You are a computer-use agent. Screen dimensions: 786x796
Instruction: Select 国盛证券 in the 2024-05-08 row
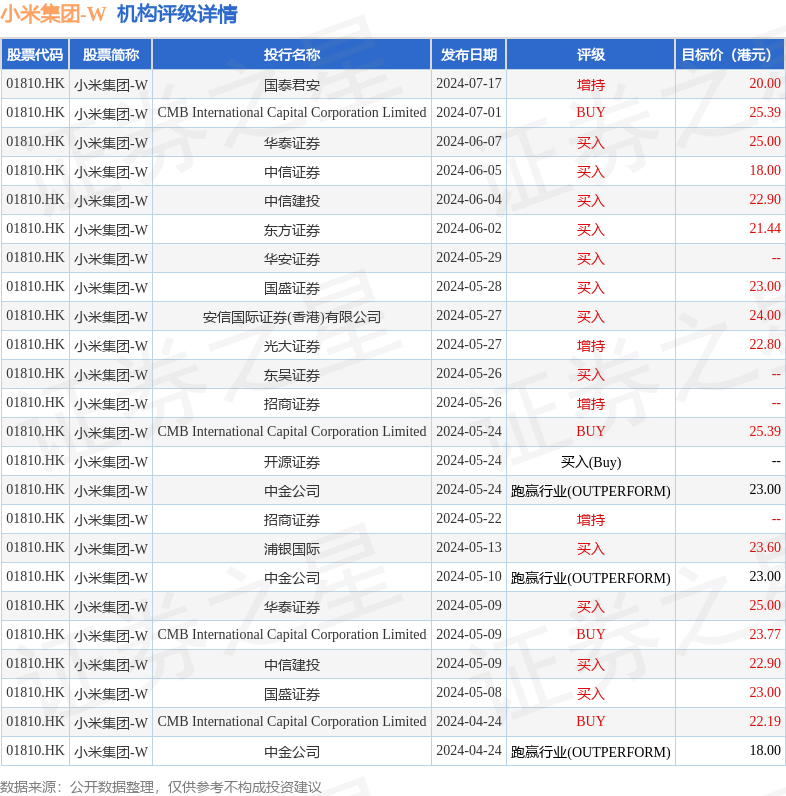pos(291,693)
